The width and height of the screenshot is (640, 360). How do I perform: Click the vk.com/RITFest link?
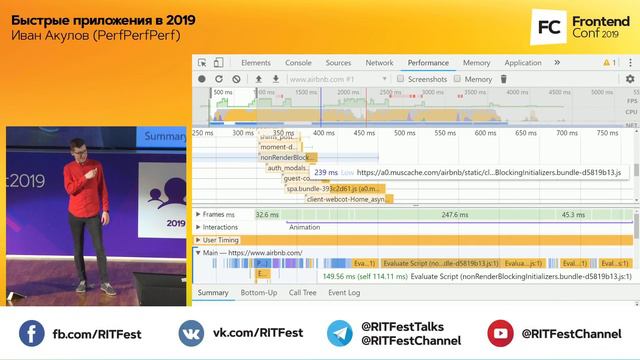pyautogui.click(x=258, y=333)
